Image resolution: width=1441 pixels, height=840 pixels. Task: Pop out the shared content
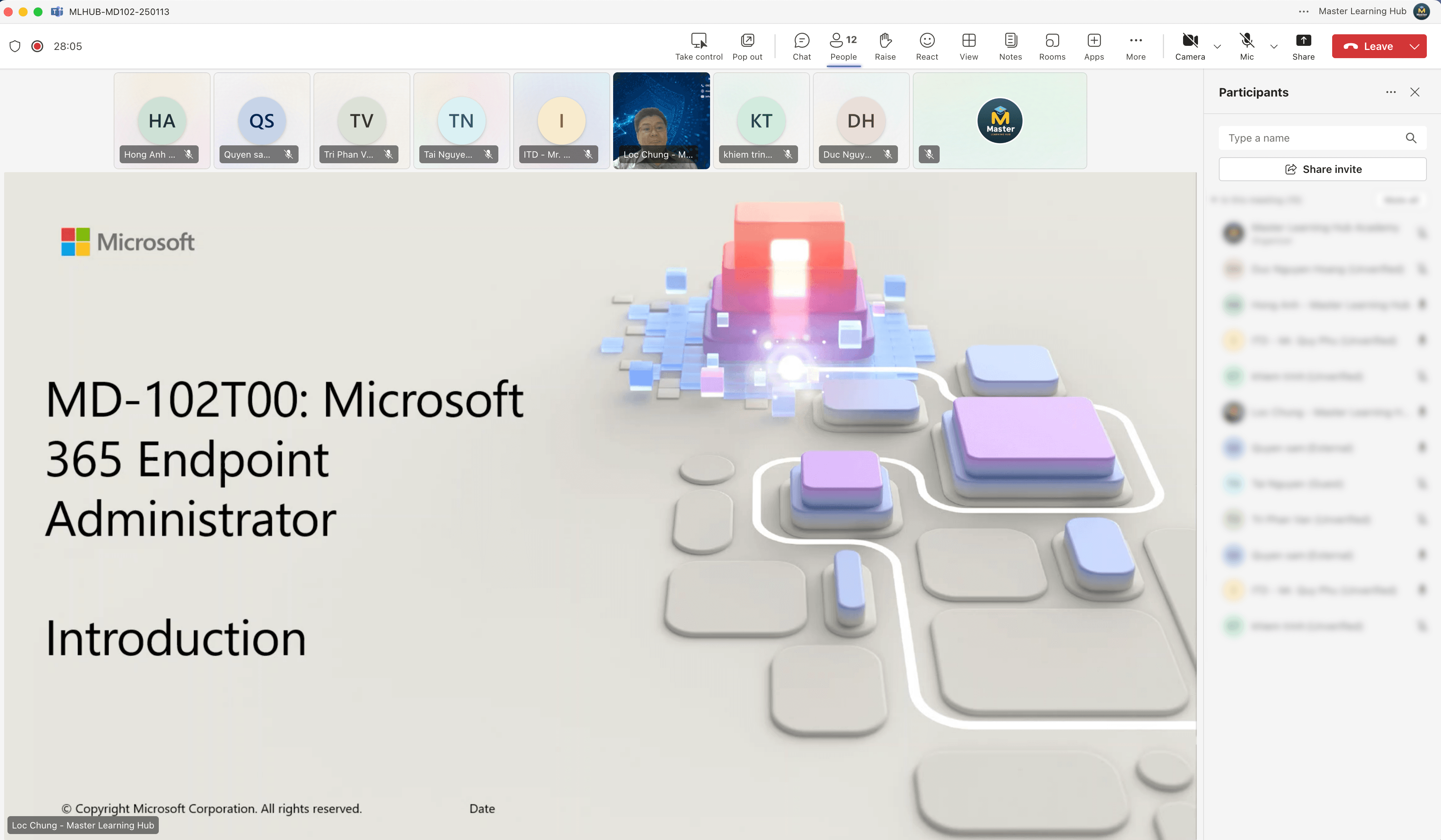pos(747,46)
